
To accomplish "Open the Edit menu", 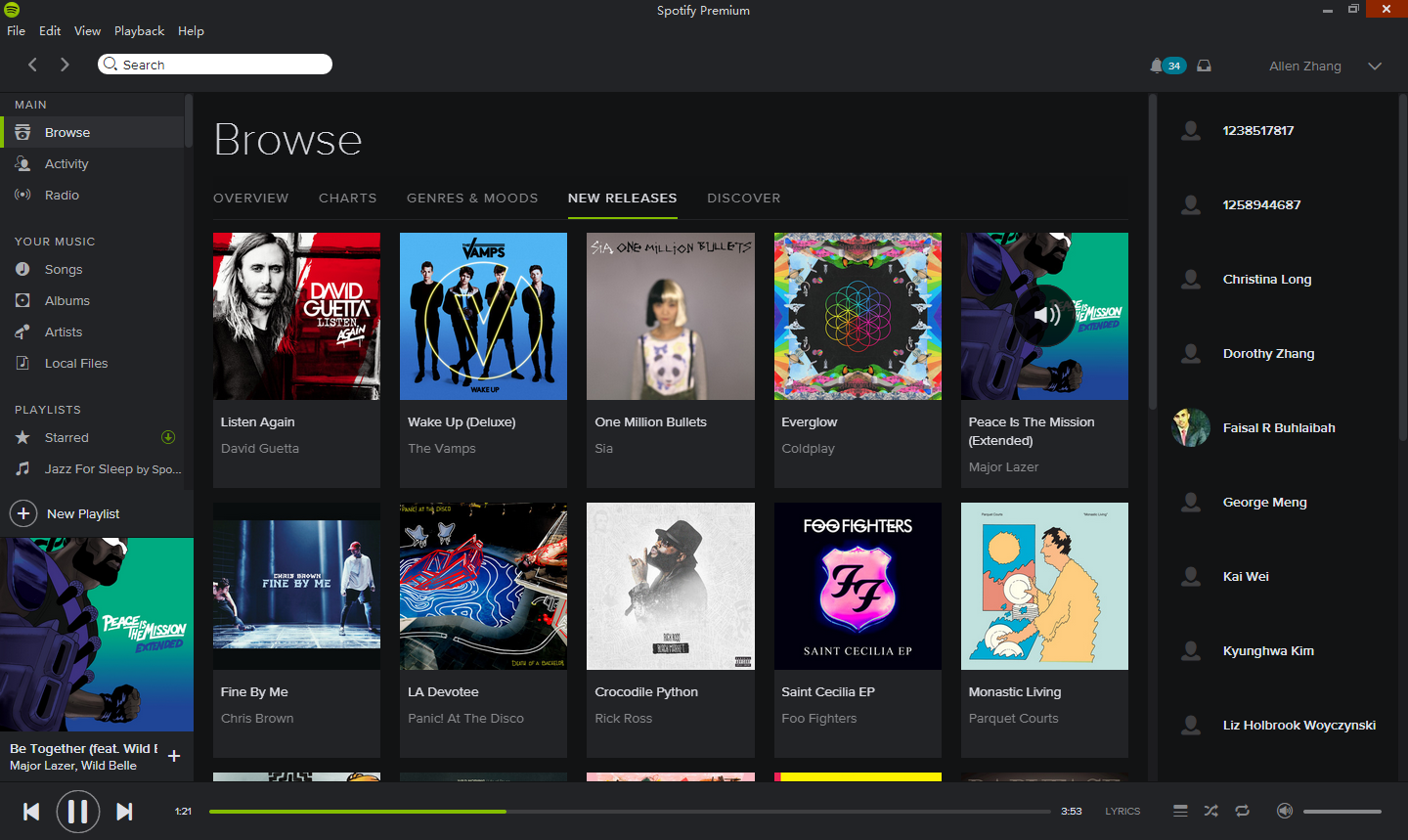I will click(x=50, y=30).
